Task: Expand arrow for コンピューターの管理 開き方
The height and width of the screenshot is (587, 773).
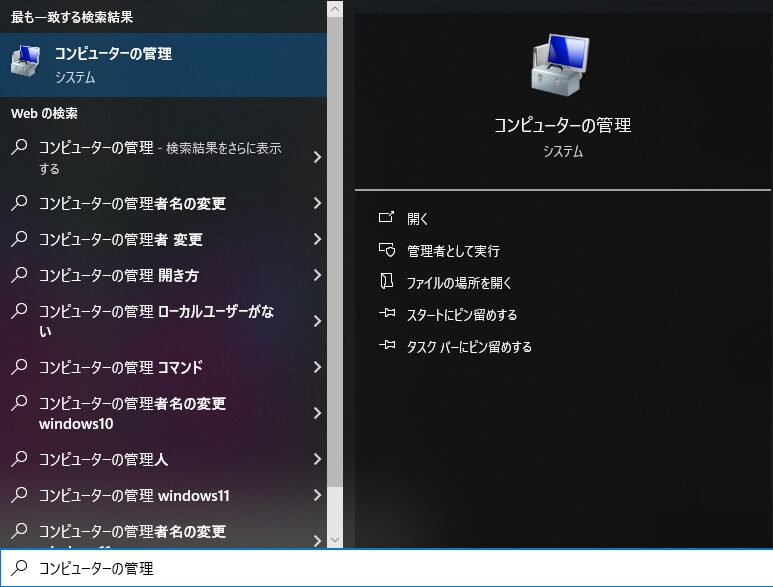Action: click(x=317, y=275)
